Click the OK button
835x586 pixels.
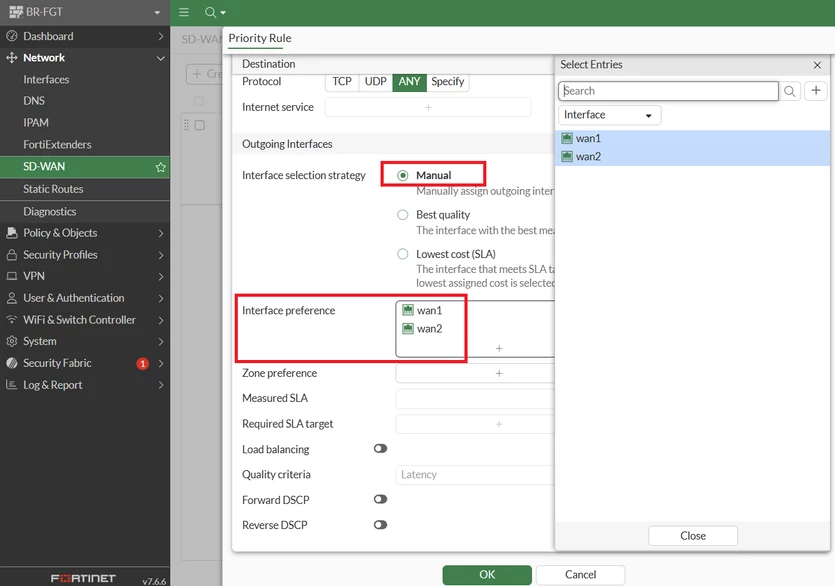coord(487,575)
